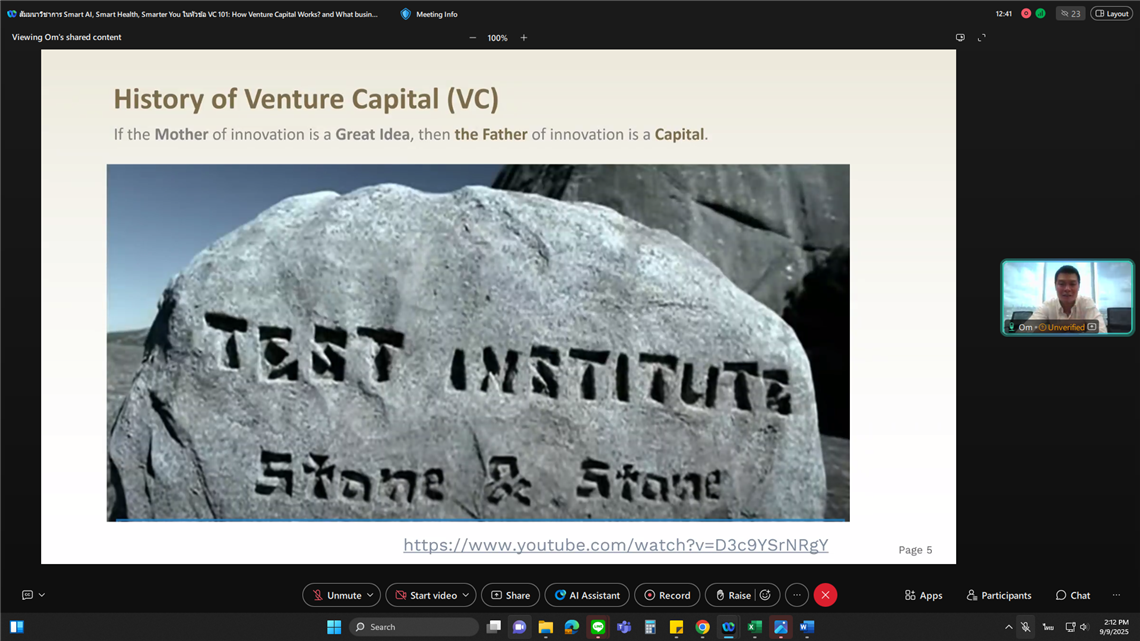Open the AI Assistant panel

(x=587, y=595)
